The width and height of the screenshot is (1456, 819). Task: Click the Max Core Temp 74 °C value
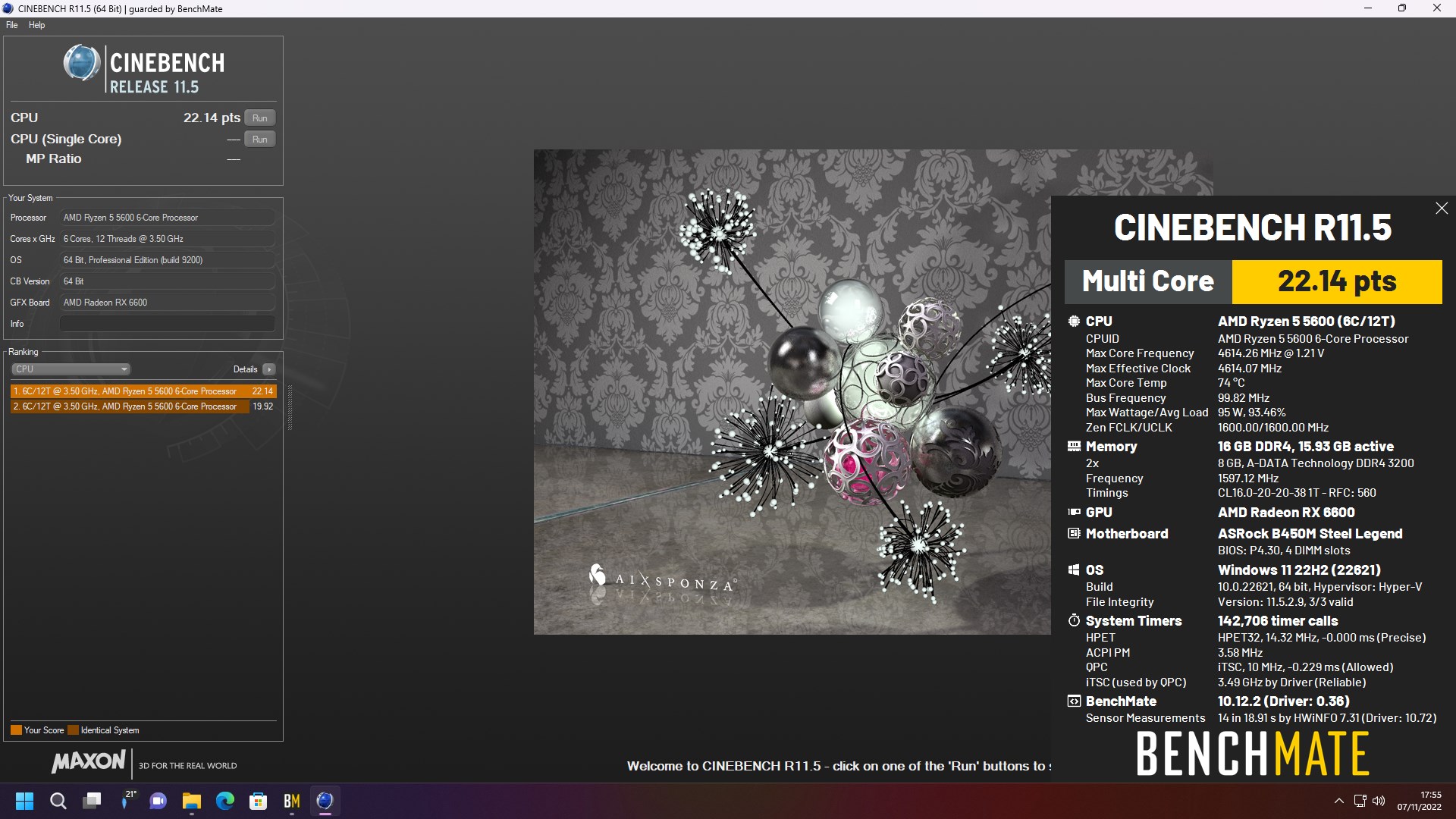(x=1232, y=383)
